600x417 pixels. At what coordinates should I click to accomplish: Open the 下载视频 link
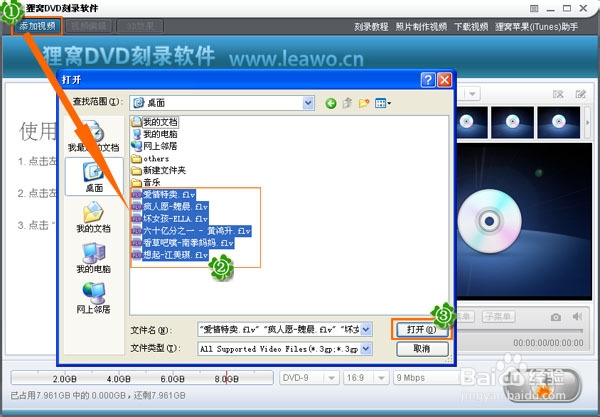(471, 27)
